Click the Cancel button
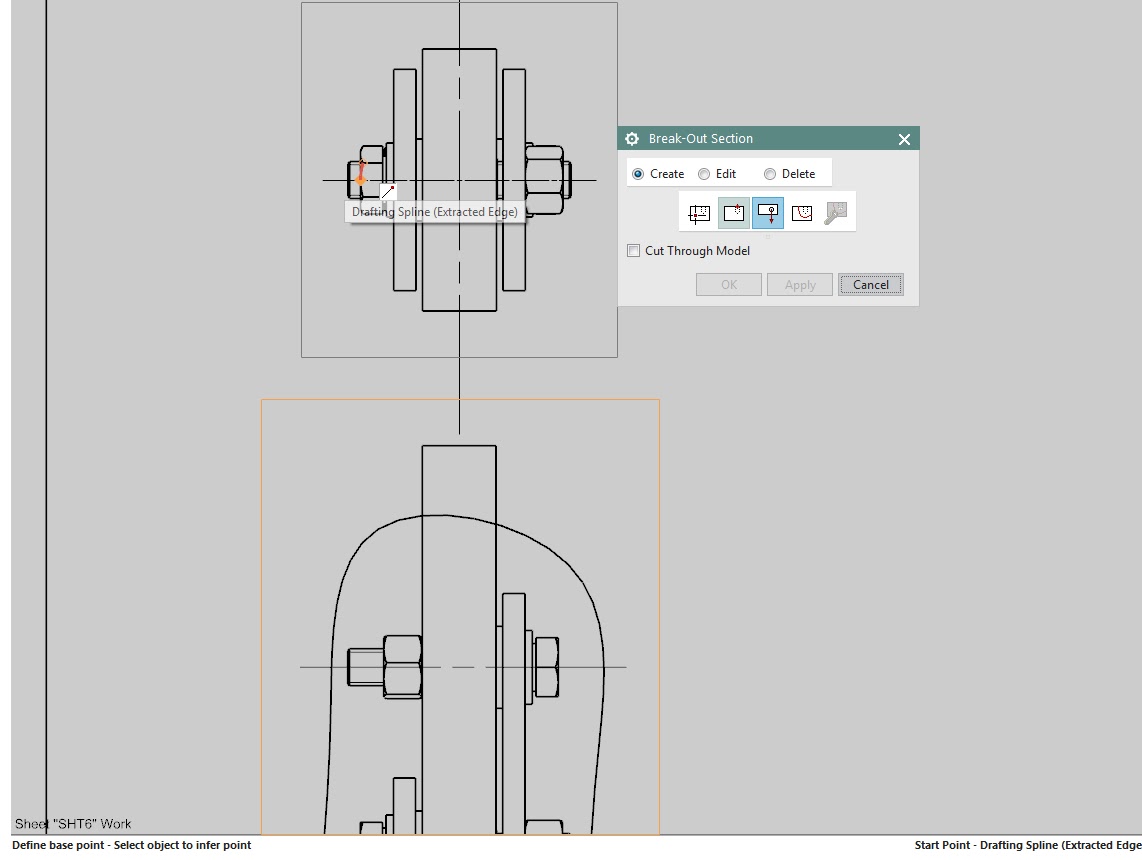The image size is (1142, 860). coord(870,284)
